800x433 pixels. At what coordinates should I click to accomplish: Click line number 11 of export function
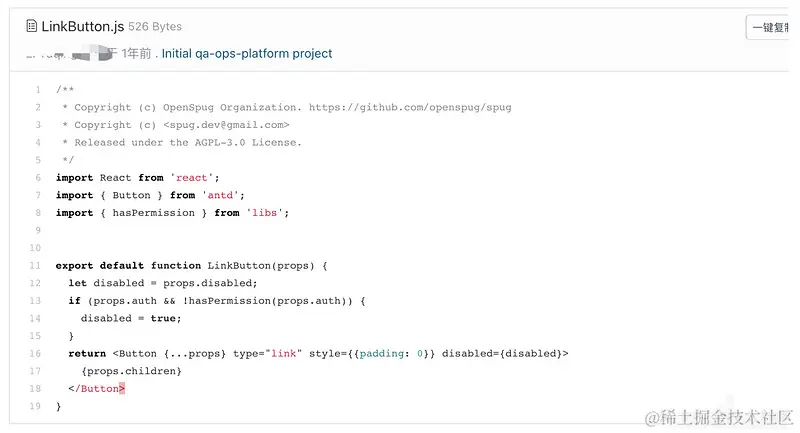[x=35, y=266]
